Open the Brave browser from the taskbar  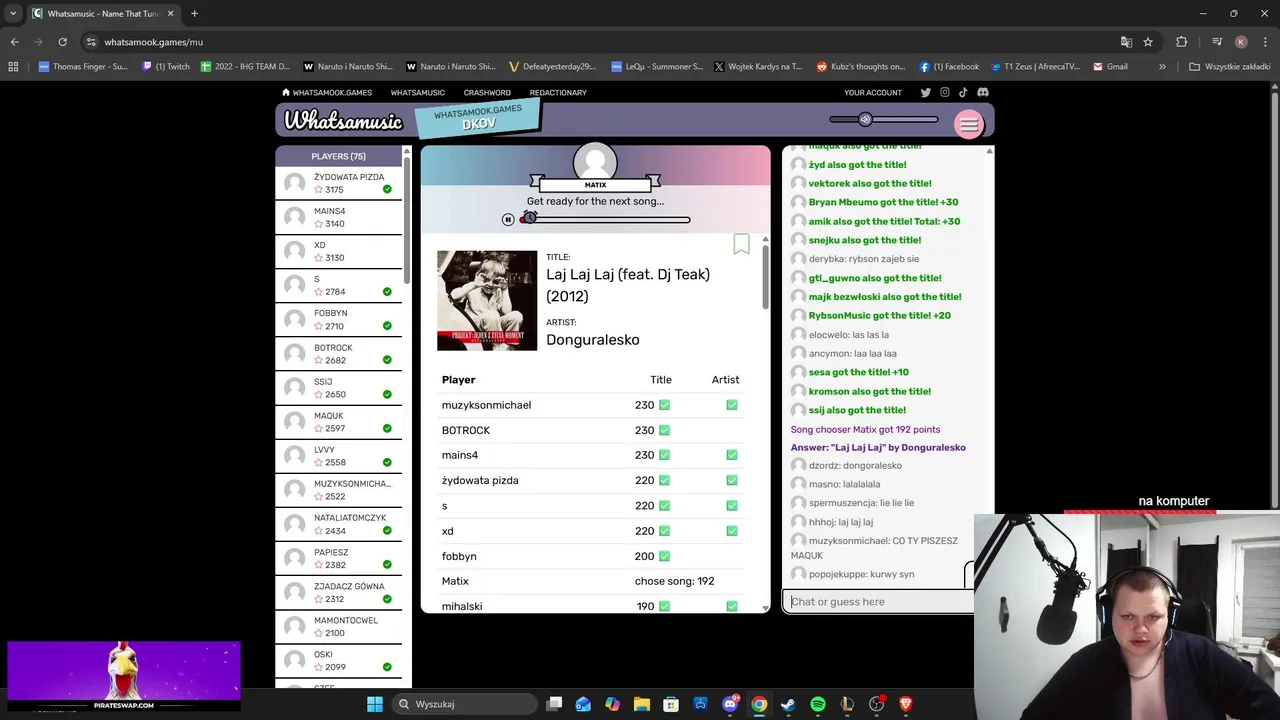pyautogui.click(x=905, y=704)
